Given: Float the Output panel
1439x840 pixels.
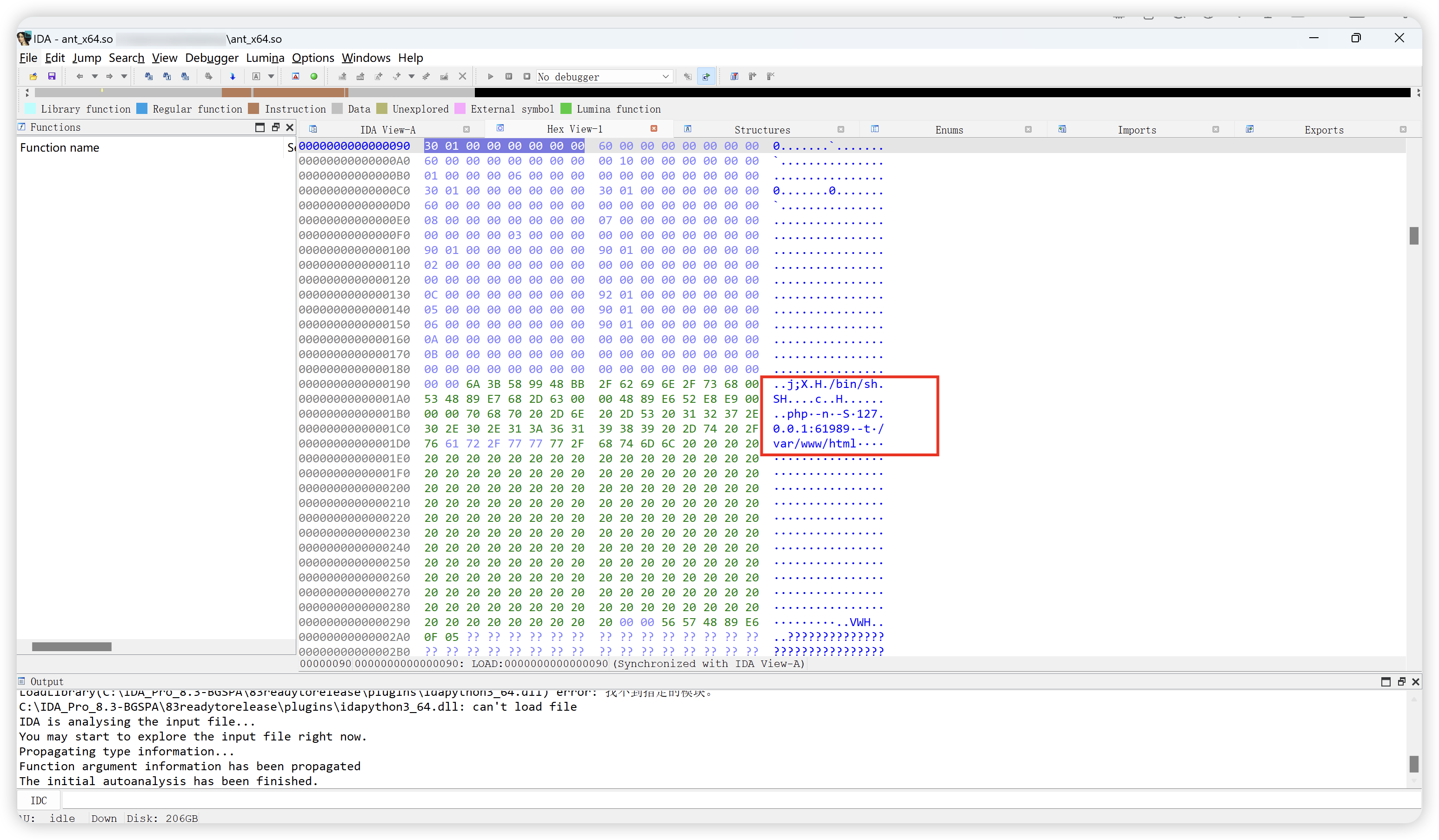Looking at the screenshot, I should 1401,681.
